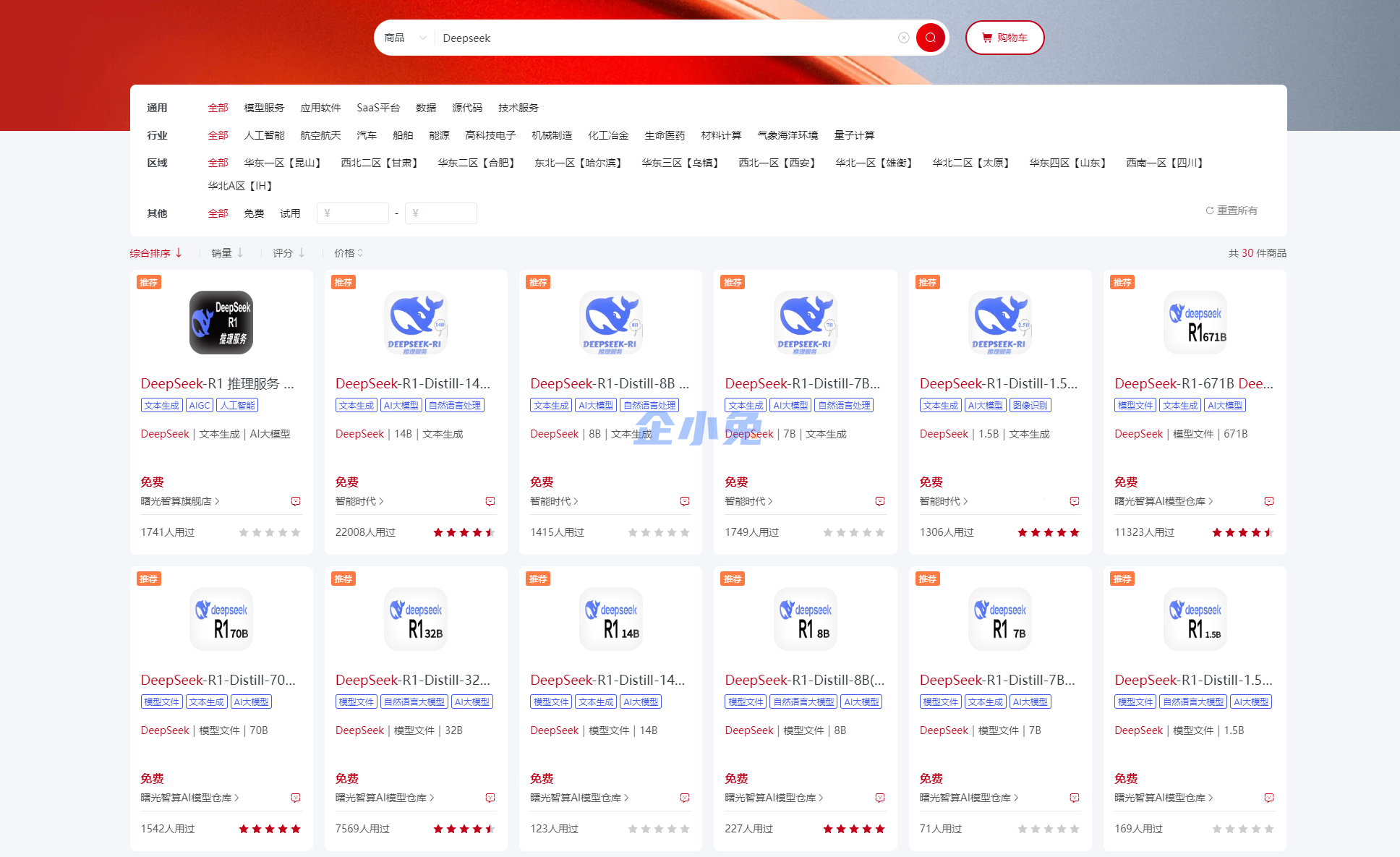The height and width of the screenshot is (857, 1400).
Task: Click star rating on 1306人用过 card
Action: (1049, 532)
